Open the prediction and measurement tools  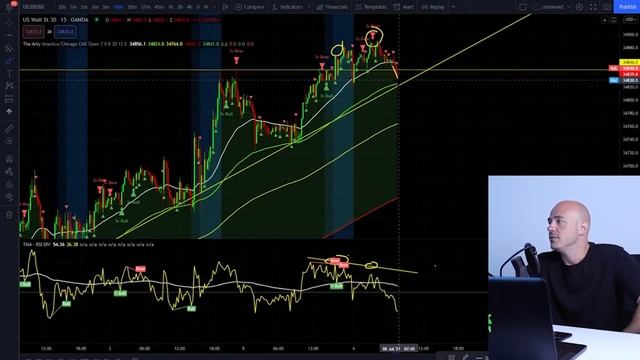(9, 99)
